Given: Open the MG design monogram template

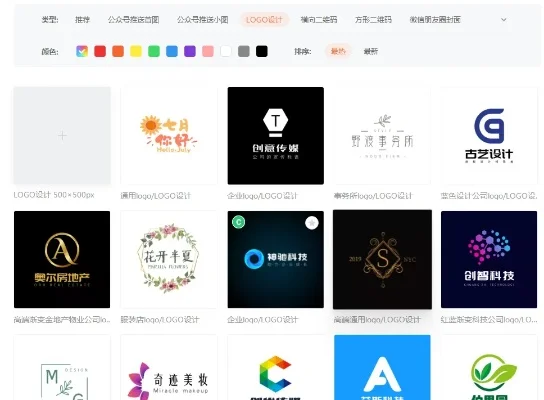Looking at the screenshot, I should tap(62, 367).
